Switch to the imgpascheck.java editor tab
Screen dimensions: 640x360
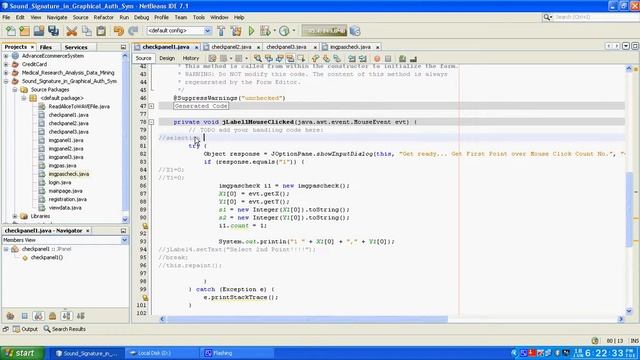[350, 47]
